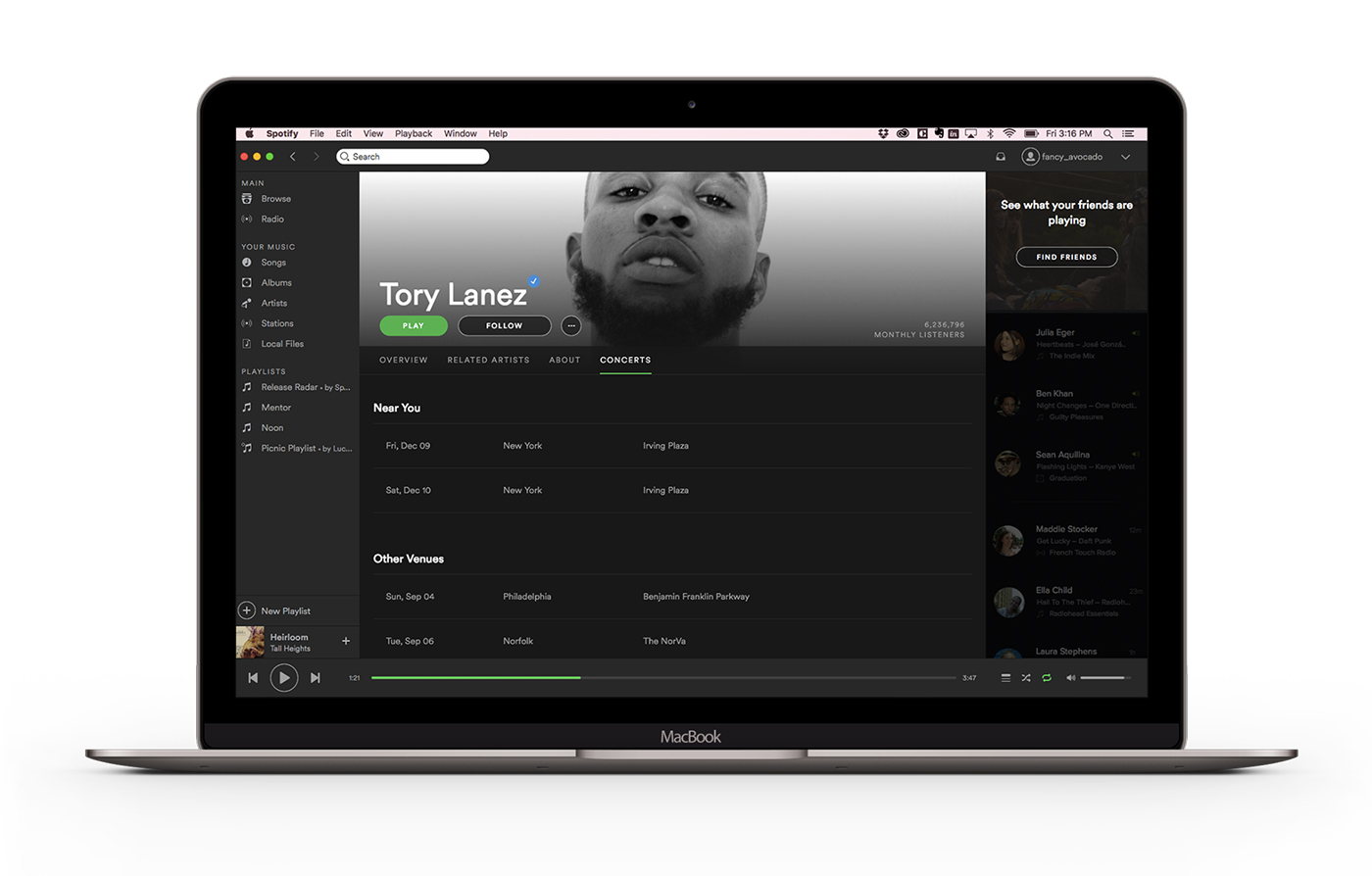Open the Notification Center icon
Image resolution: width=1372 pixels, height=876 pixels.
tap(1128, 133)
